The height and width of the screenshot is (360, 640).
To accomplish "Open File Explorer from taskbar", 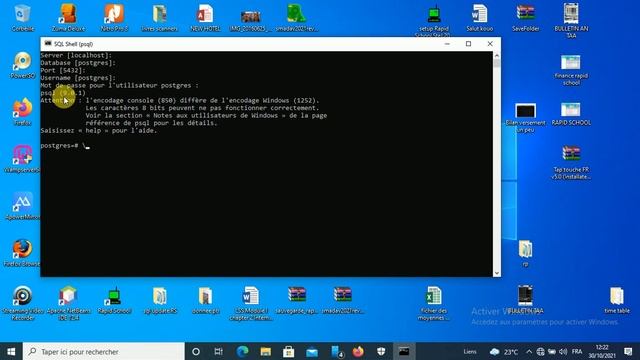I will point(266,351).
